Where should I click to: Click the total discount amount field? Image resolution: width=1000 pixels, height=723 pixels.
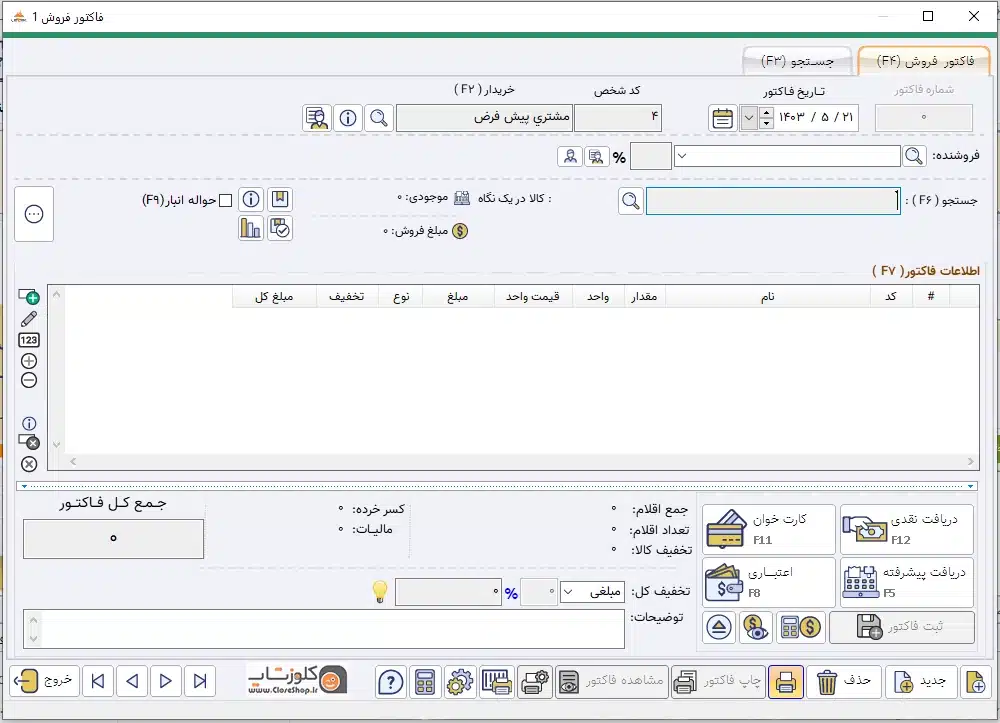point(448,592)
